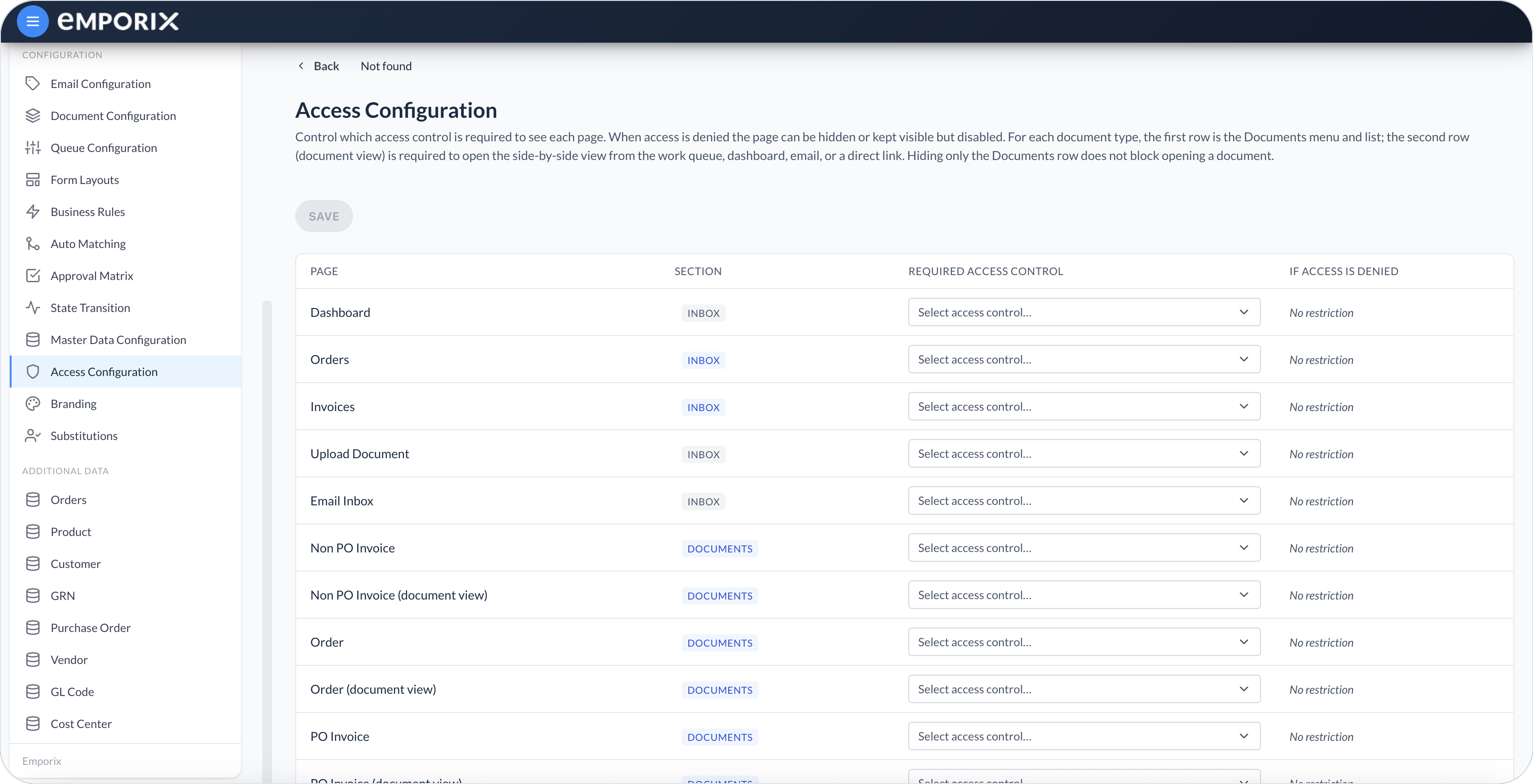Select Purchase Order under Additional Data
Image resolution: width=1533 pixels, height=784 pixels.
pyautogui.click(x=125, y=628)
